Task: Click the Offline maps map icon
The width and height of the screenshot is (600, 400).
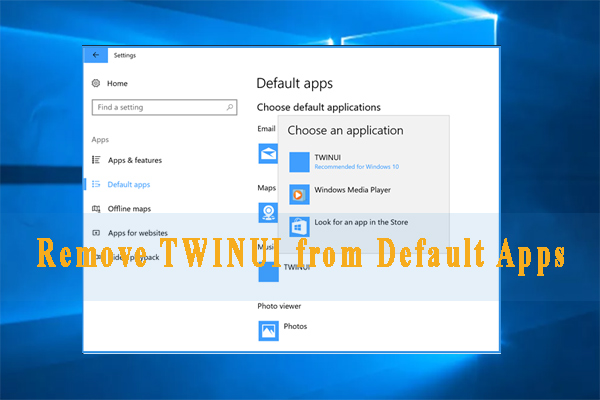Action: pyautogui.click(x=96, y=209)
